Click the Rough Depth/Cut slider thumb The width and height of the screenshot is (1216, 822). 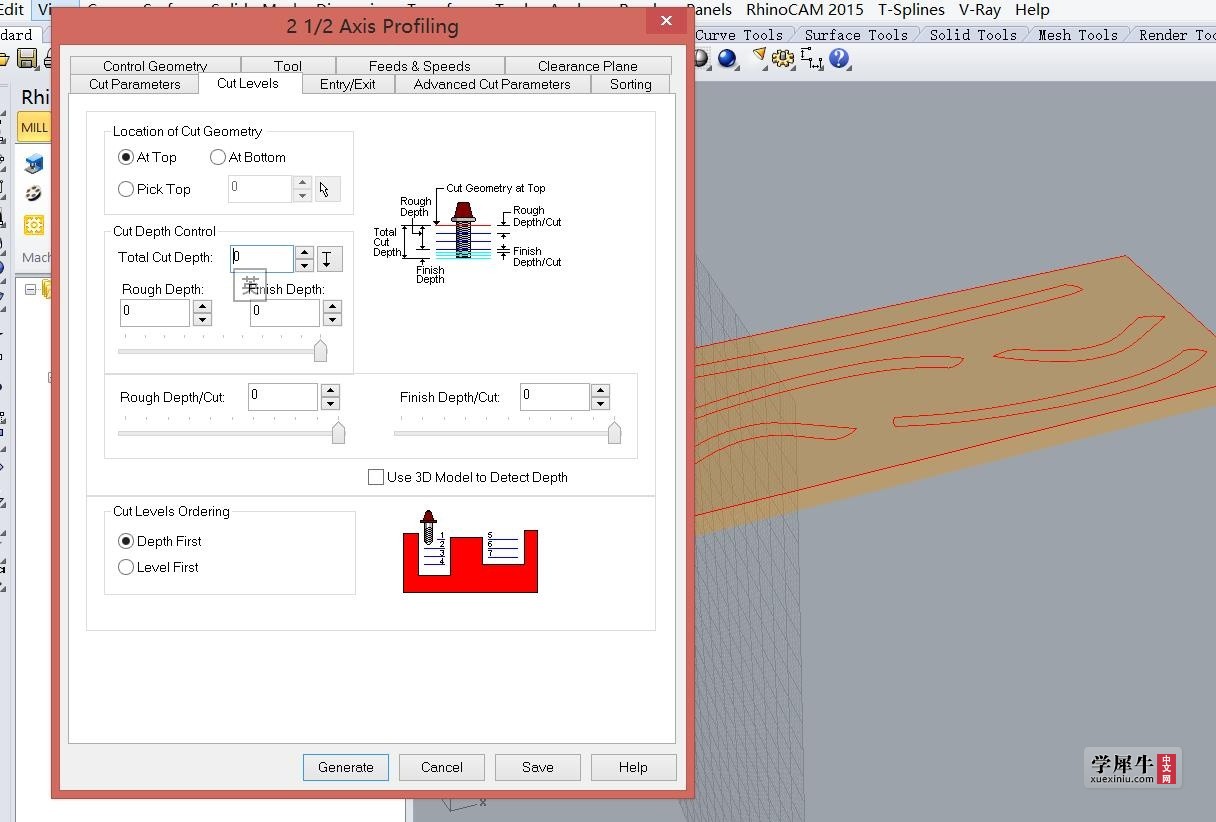[x=338, y=432]
